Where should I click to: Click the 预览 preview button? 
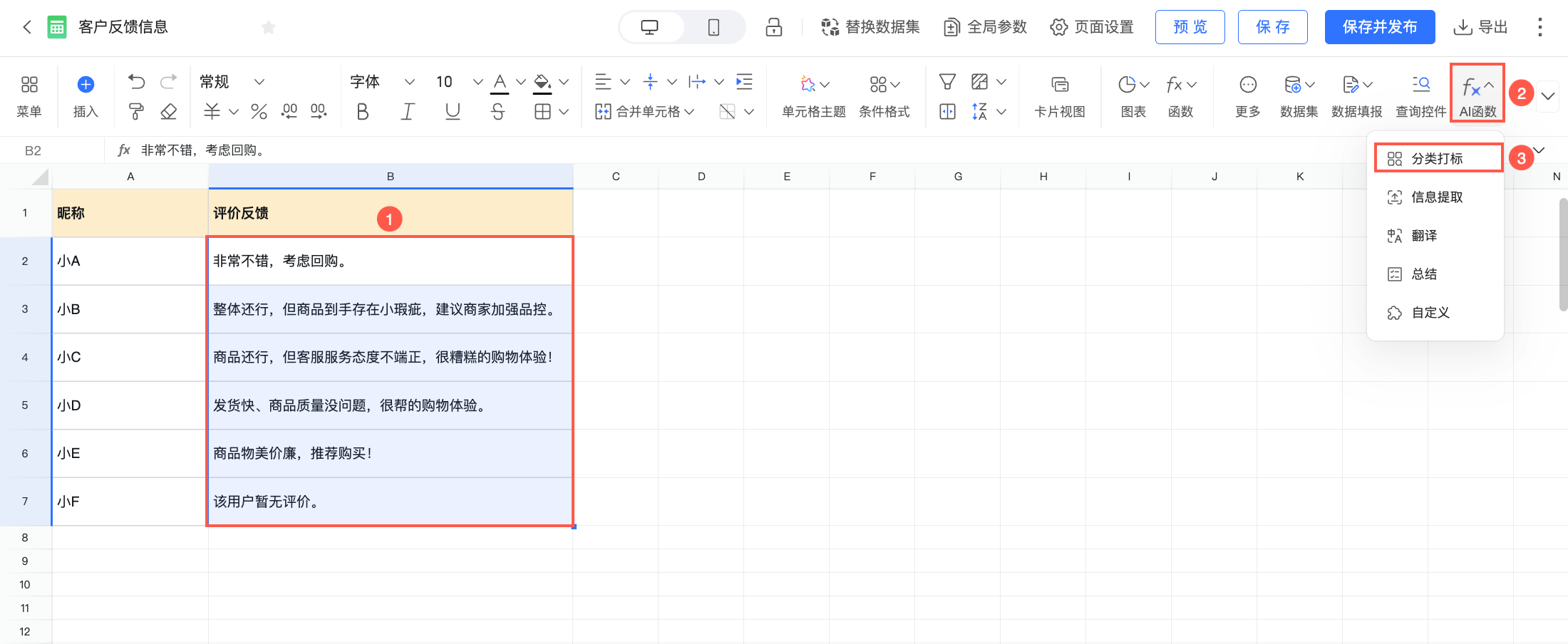[1190, 27]
